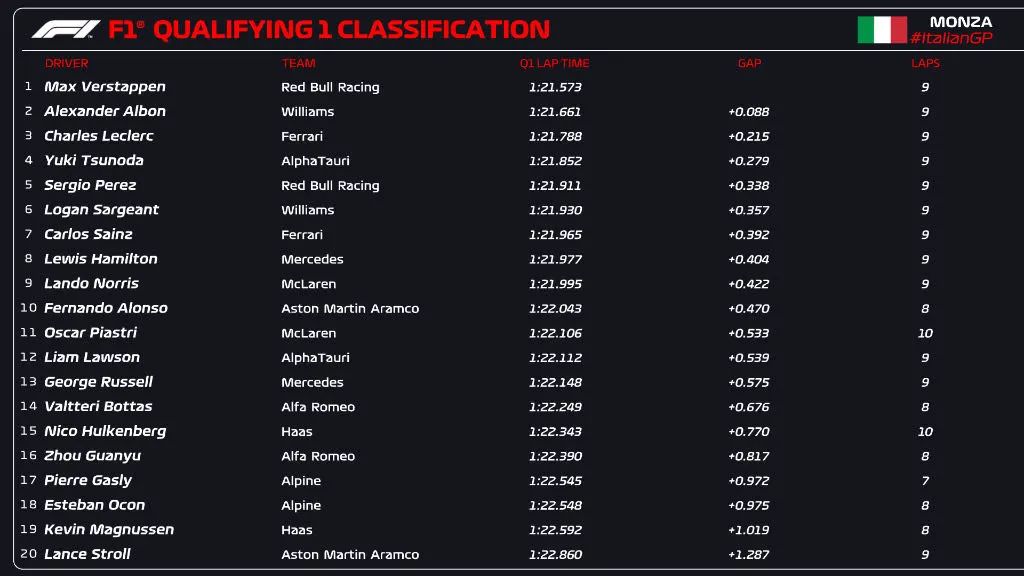Select driver Max Verstappen

click(105, 87)
